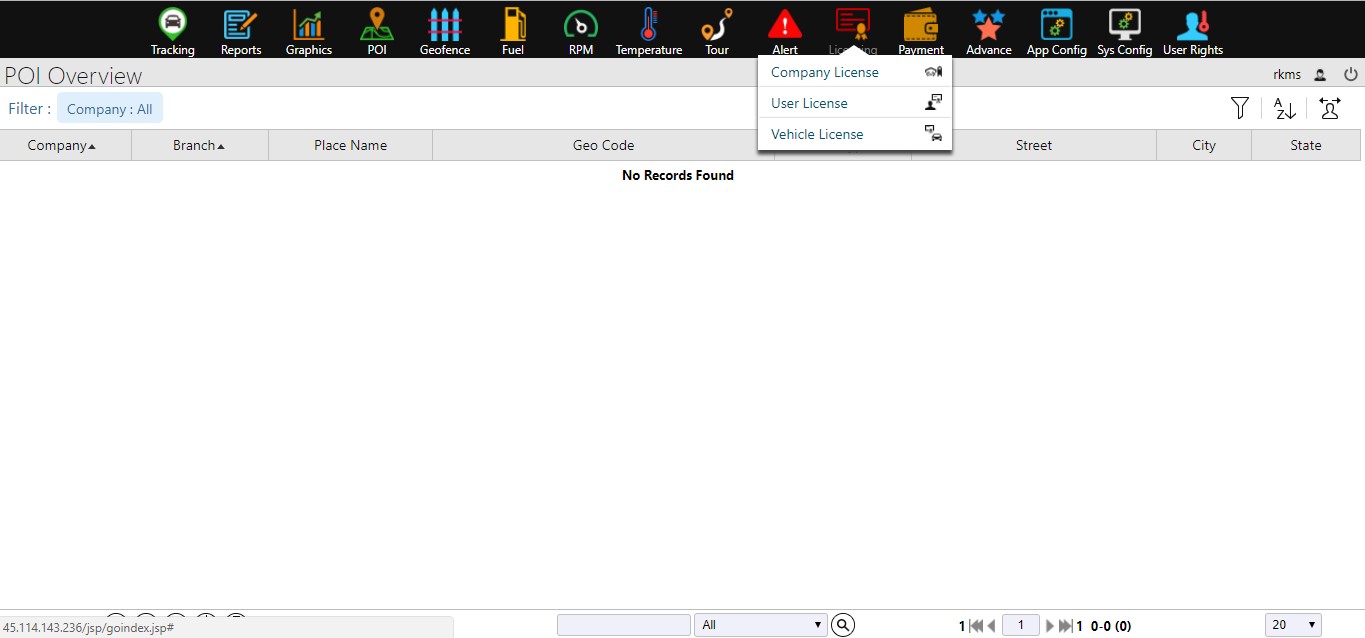
Task: Select Company License from the menu
Action: [x=825, y=72]
